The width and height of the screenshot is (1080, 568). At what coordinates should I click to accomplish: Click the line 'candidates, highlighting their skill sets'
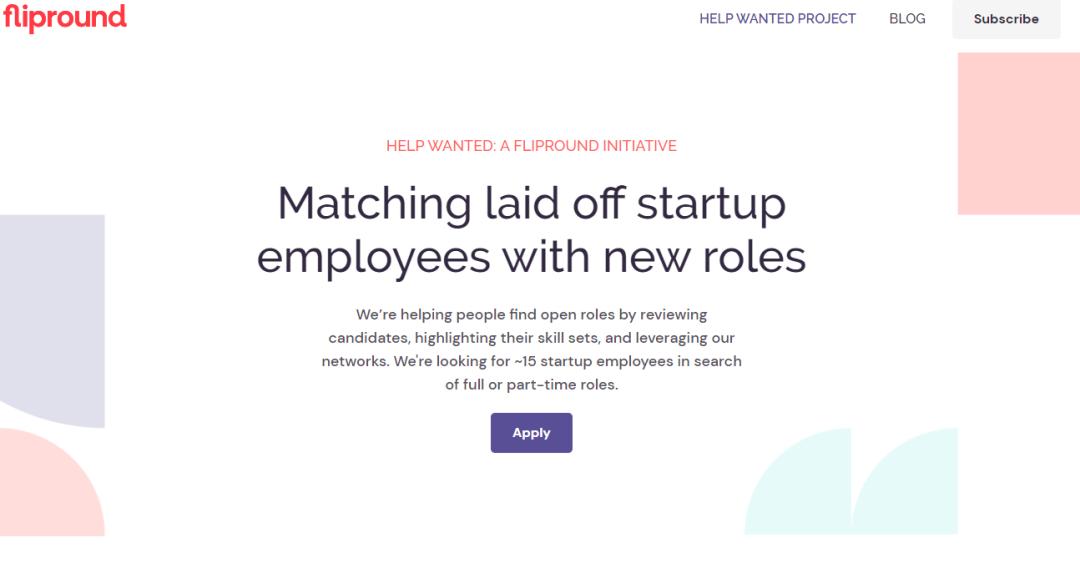(531, 338)
